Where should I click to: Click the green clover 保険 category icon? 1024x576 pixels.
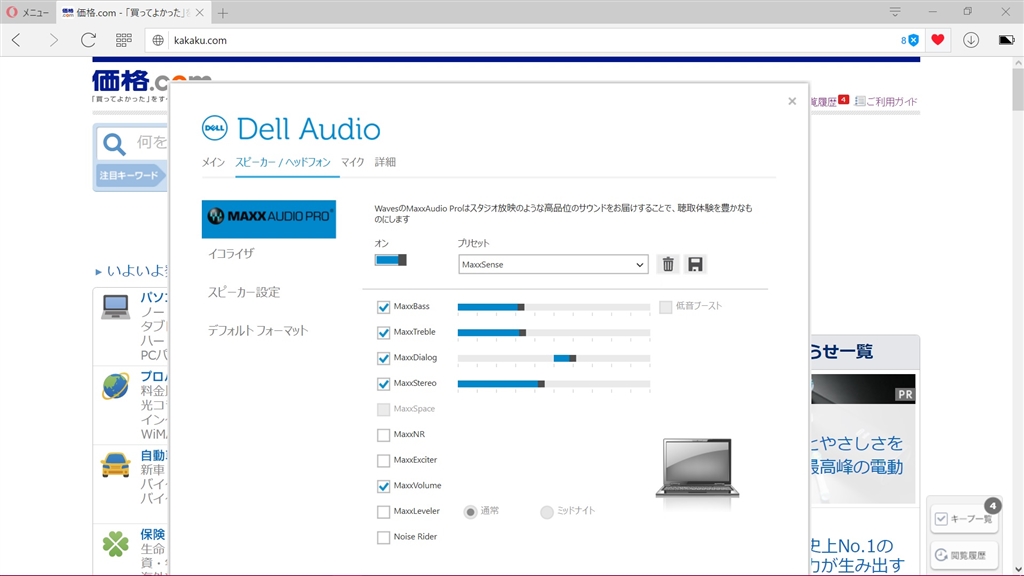[116, 544]
